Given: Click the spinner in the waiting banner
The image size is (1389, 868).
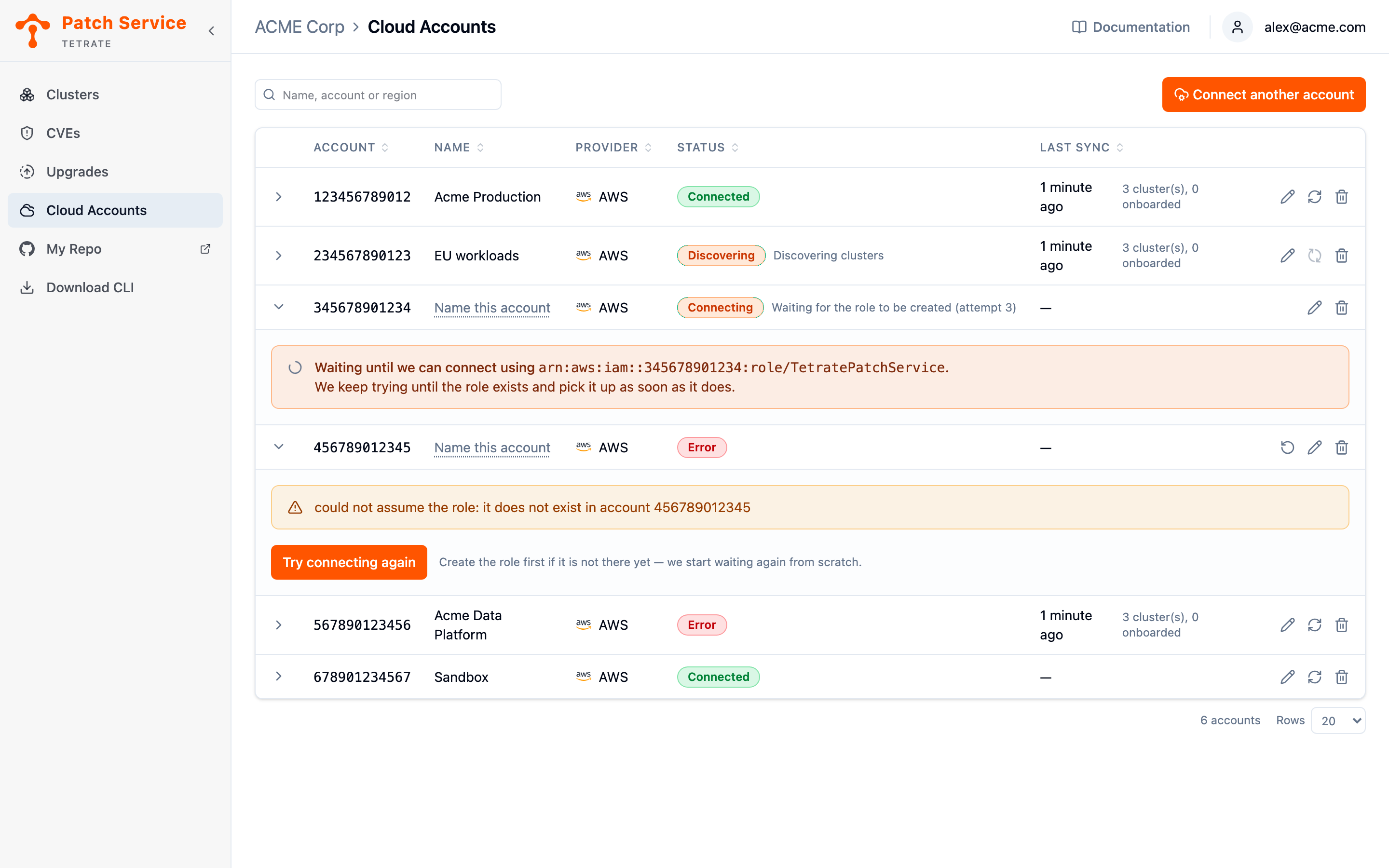Looking at the screenshot, I should tap(295, 367).
